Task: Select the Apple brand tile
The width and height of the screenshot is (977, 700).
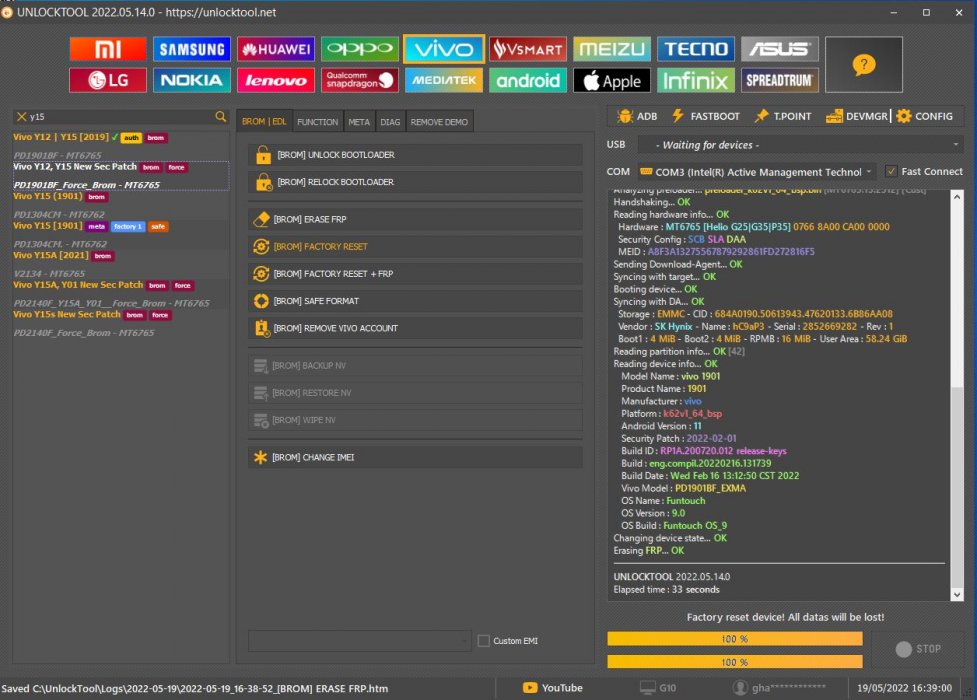Action: pos(611,80)
